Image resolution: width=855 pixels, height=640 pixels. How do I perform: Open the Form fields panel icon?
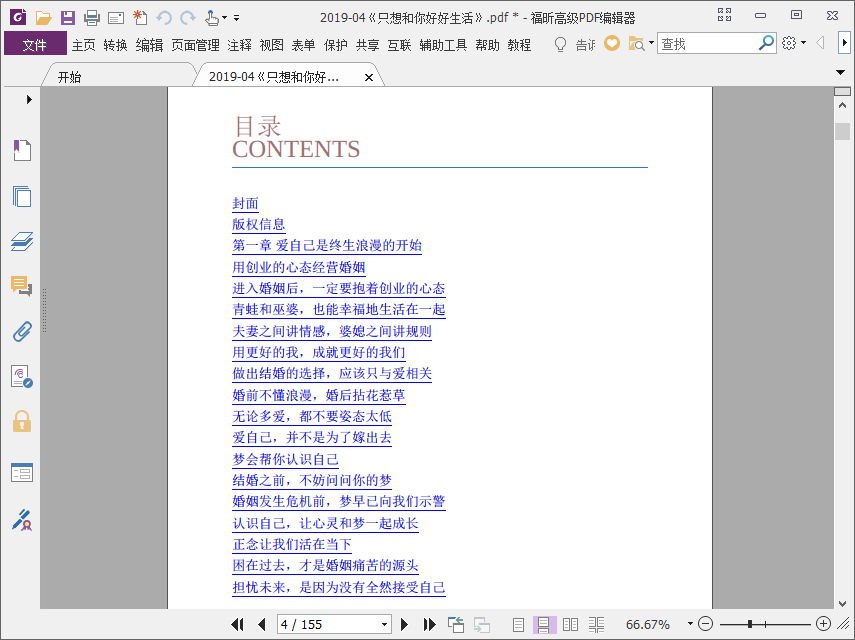[22, 473]
